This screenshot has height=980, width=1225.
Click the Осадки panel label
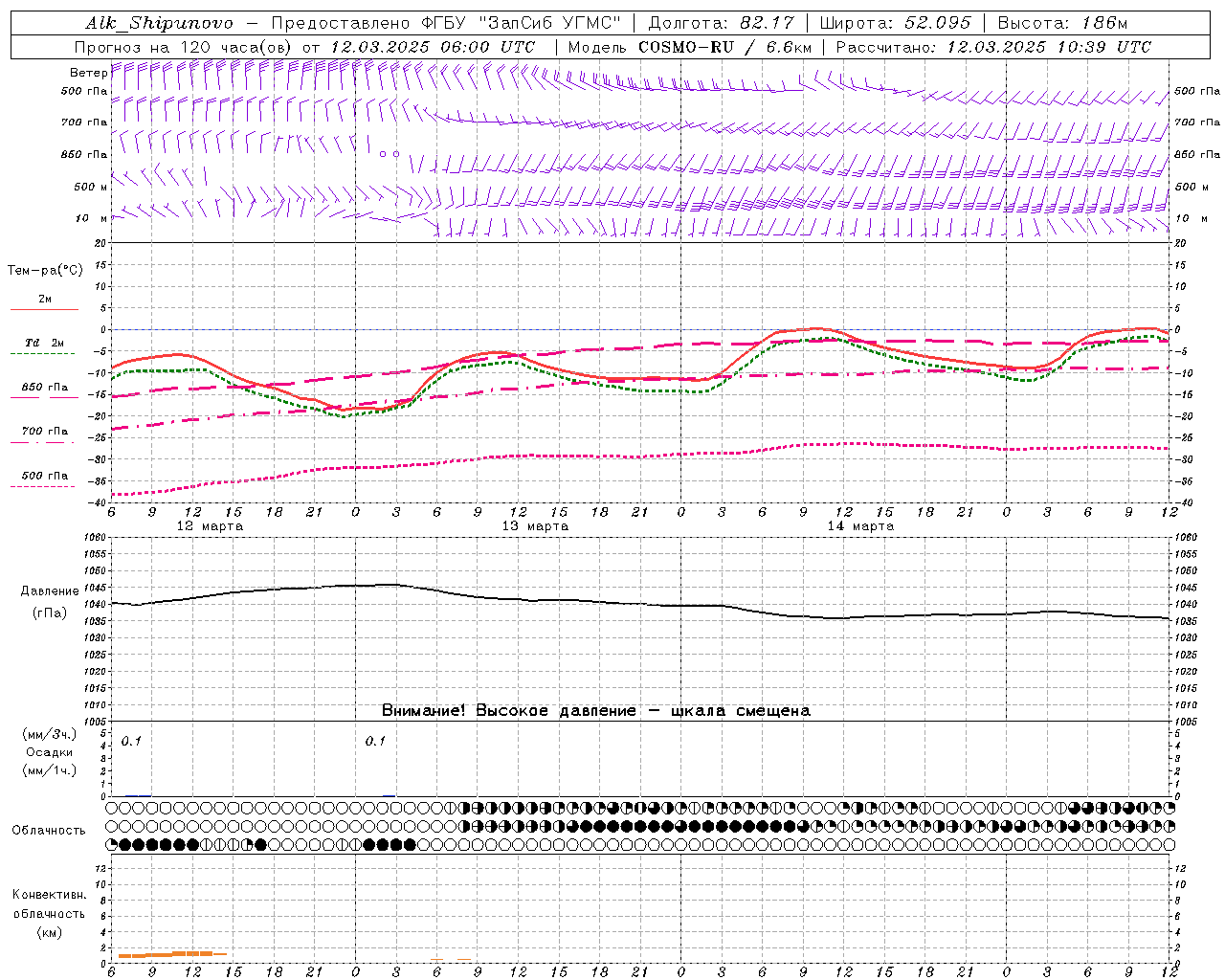pyautogui.click(x=50, y=752)
